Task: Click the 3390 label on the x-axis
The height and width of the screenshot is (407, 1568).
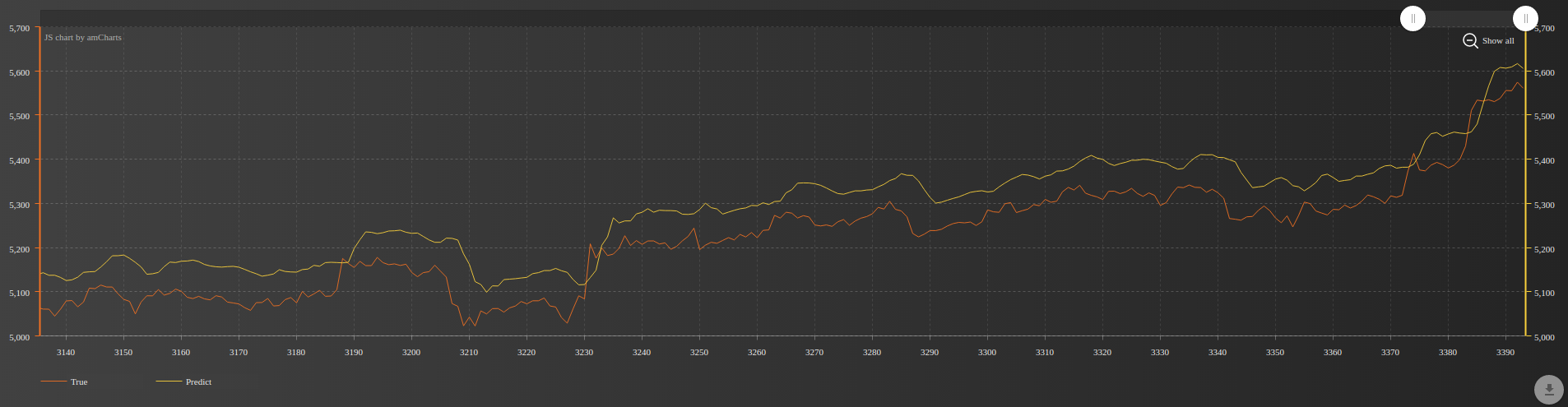Action: point(1505,353)
